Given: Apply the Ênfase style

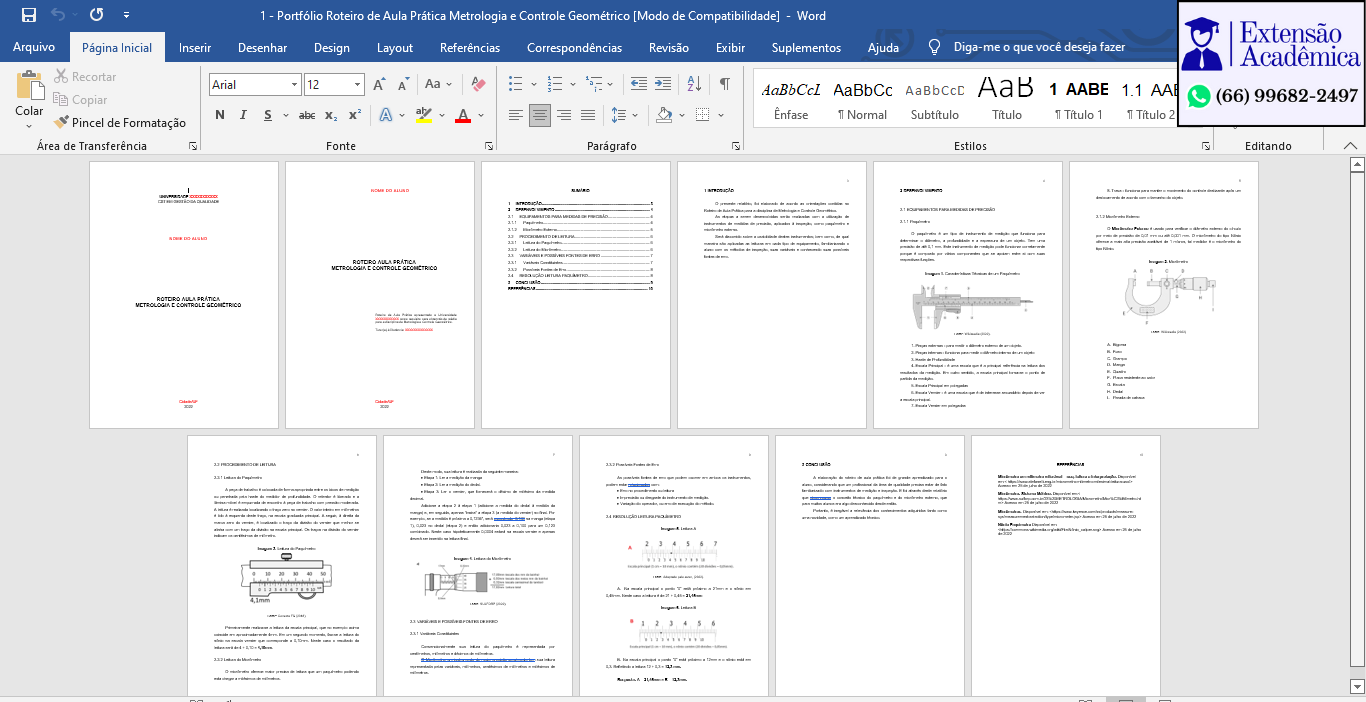Looking at the screenshot, I should [x=791, y=100].
